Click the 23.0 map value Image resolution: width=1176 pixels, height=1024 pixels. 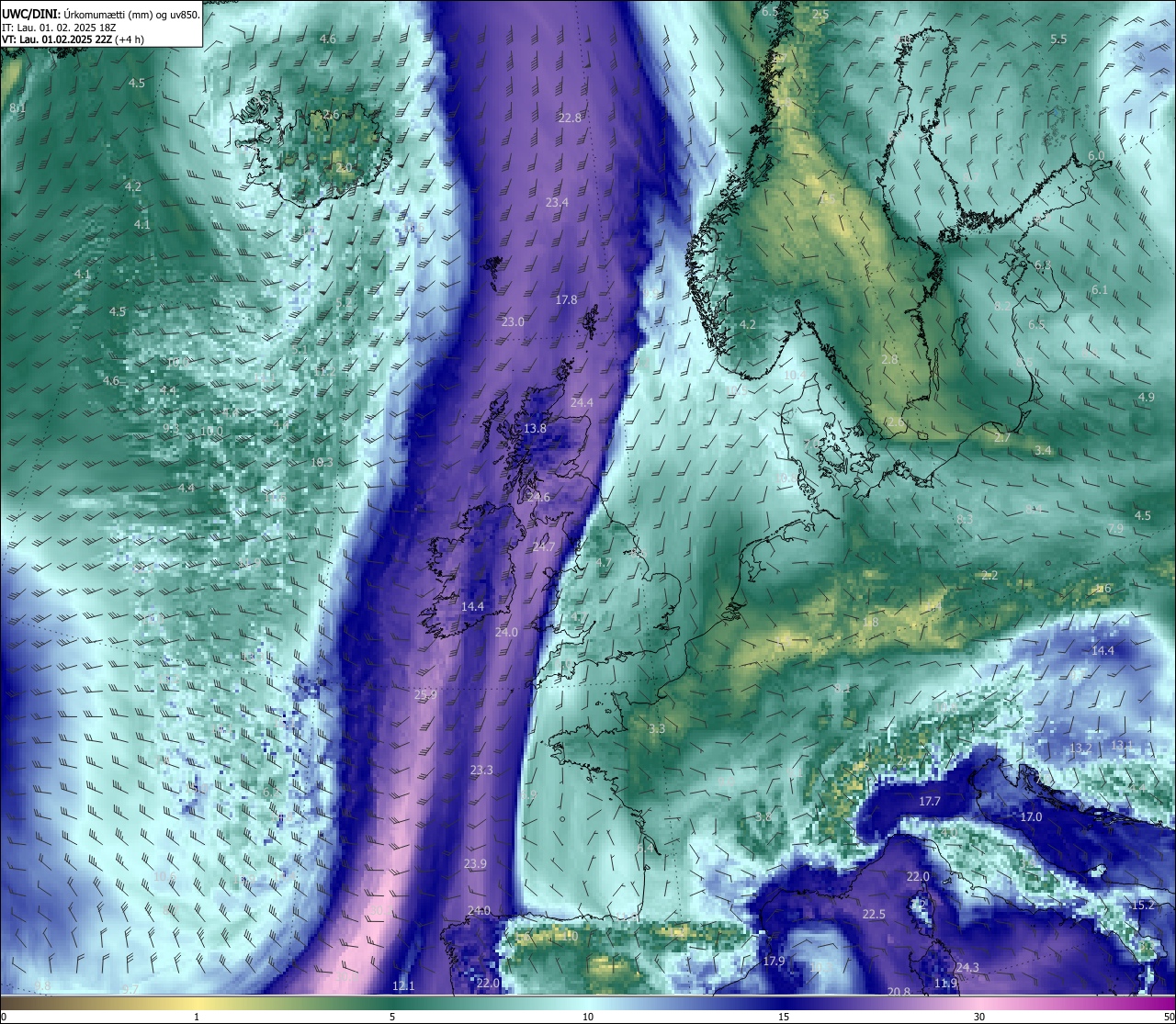[x=513, y=321]
